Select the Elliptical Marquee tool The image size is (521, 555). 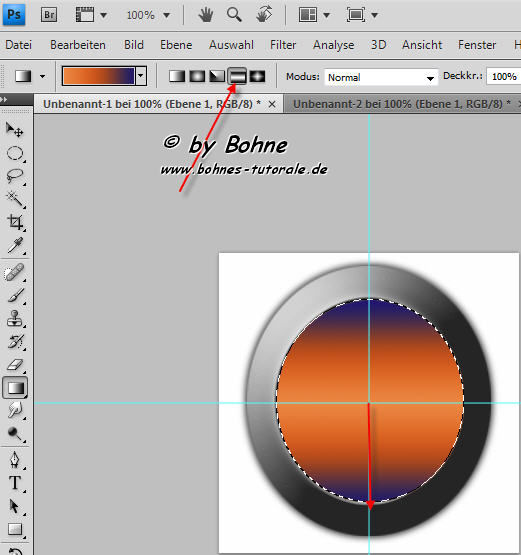(x=15, y=153)
